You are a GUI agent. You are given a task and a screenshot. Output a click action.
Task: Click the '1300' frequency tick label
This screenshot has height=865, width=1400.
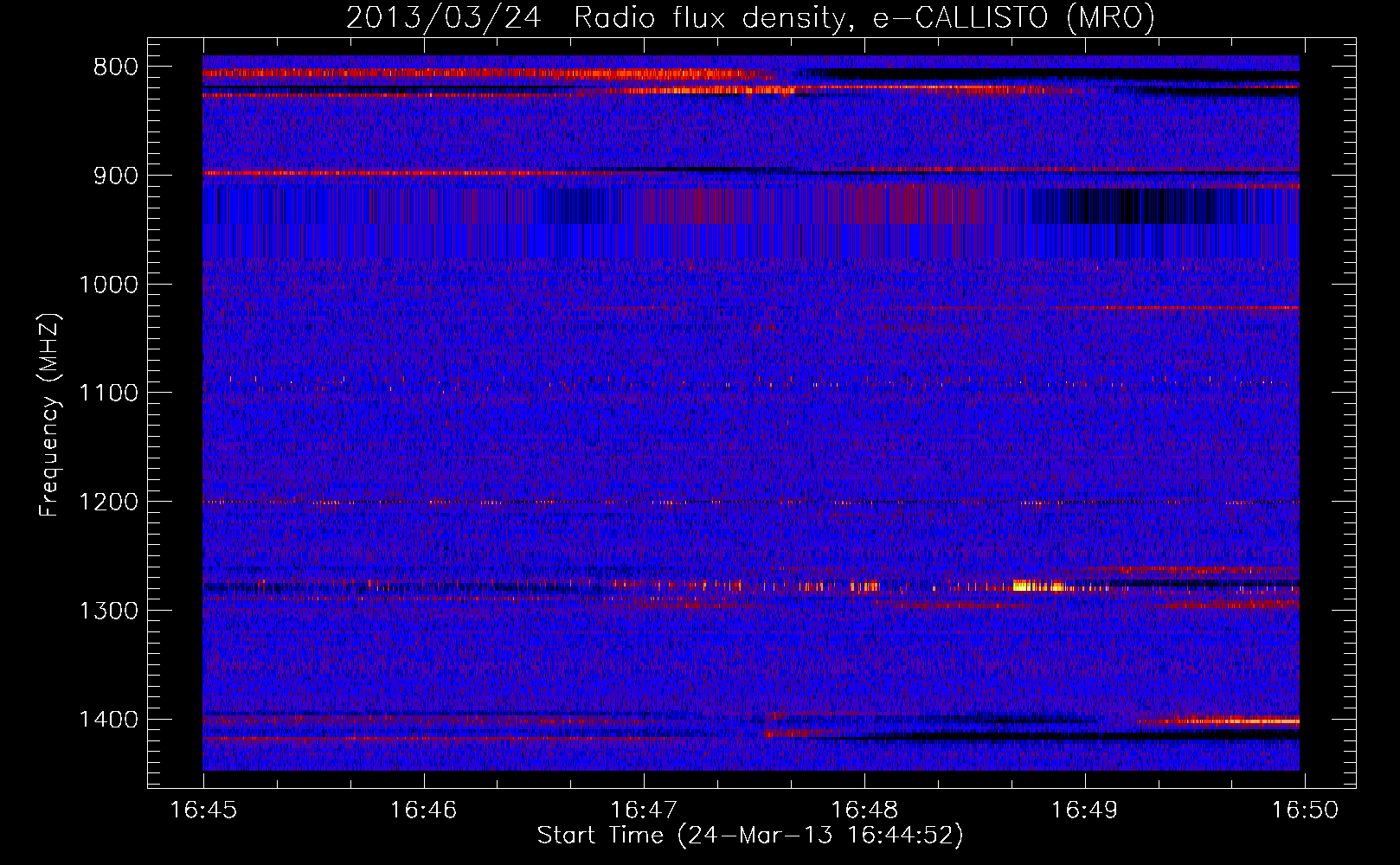pos(109,612)
